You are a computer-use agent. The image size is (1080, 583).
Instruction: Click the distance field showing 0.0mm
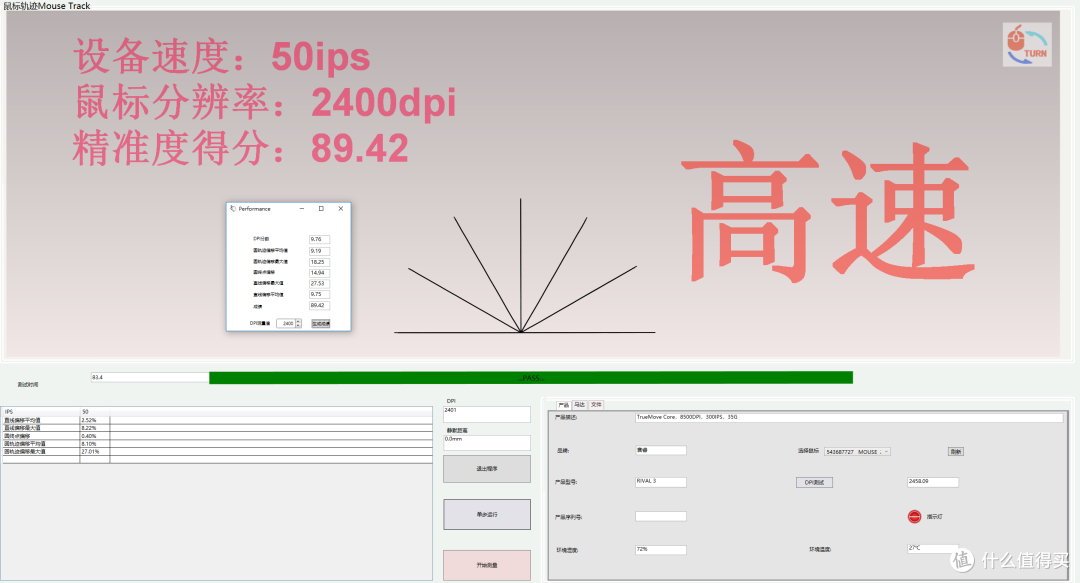point(487,442)
